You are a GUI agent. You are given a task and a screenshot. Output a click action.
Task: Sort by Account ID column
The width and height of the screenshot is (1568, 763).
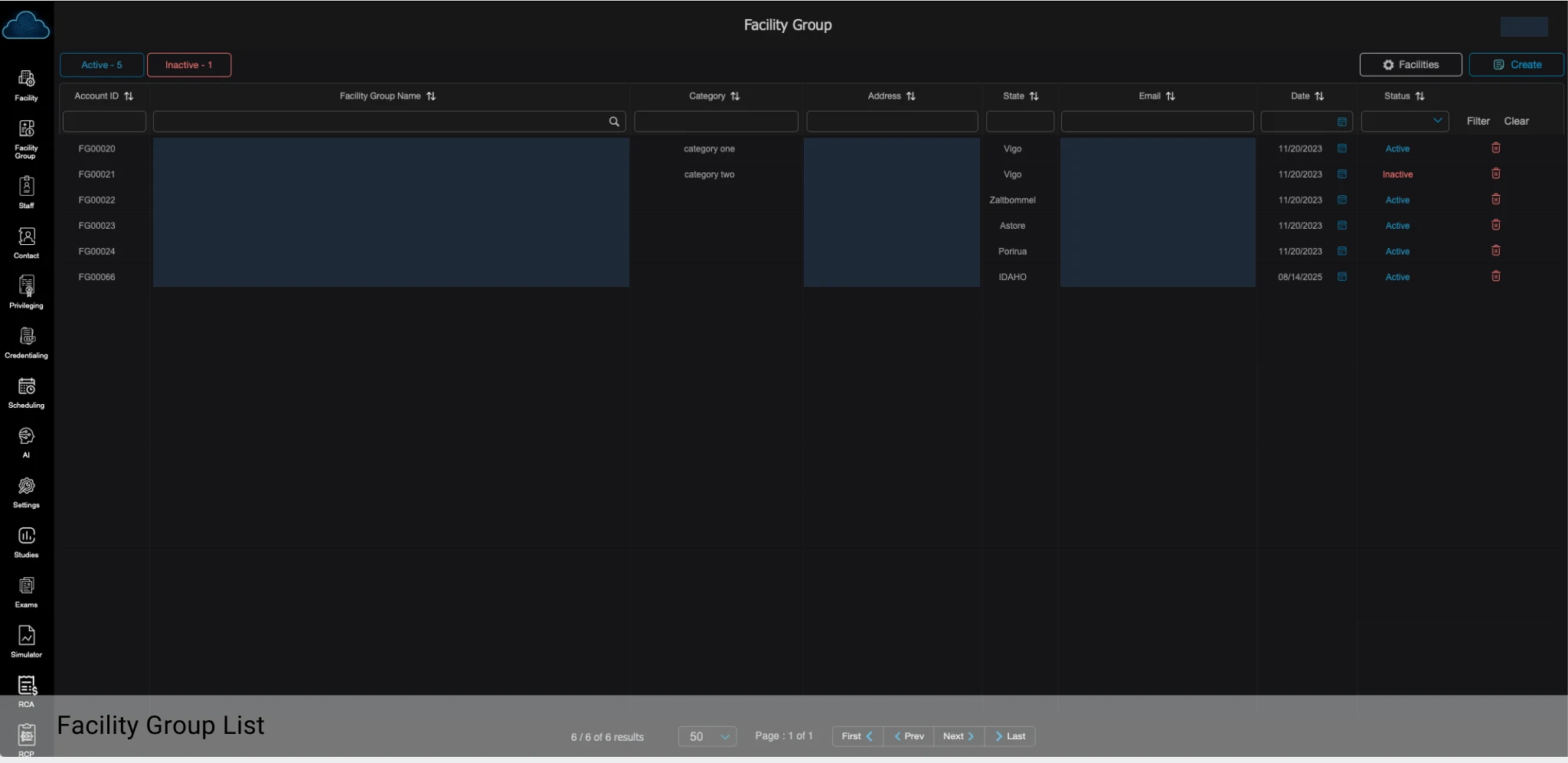[128, 96]
